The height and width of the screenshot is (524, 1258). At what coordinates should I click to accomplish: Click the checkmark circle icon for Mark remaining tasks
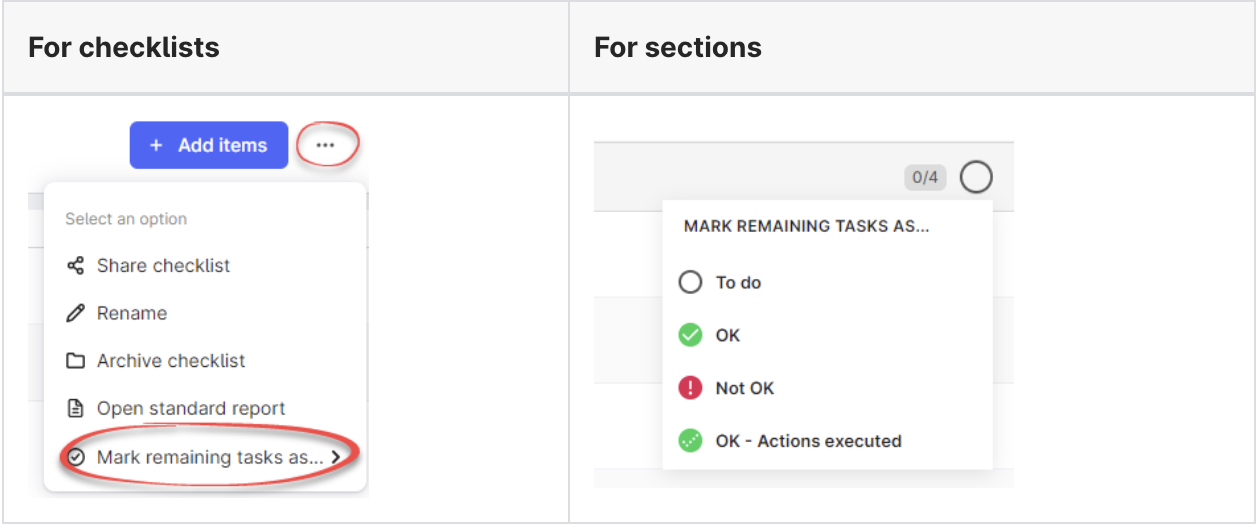[77, 457]
